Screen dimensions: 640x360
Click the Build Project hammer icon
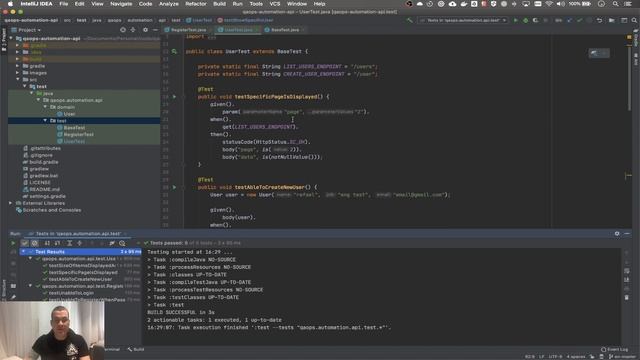tap(409, 20)
